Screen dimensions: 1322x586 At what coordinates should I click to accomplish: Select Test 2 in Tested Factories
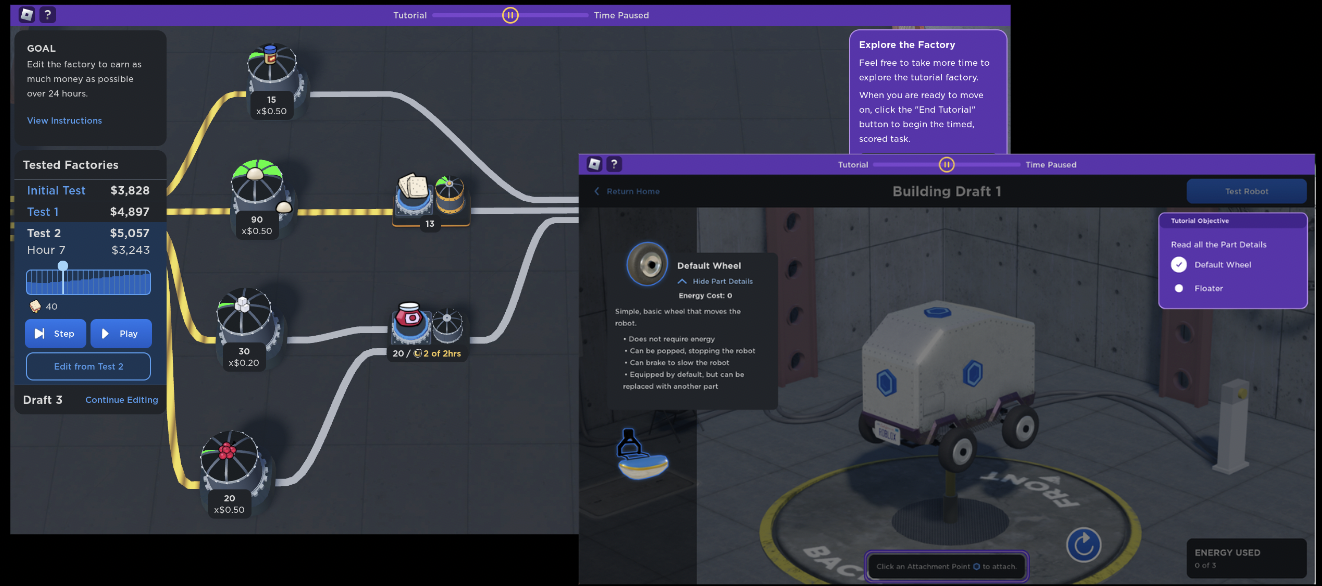coord(88,233)
